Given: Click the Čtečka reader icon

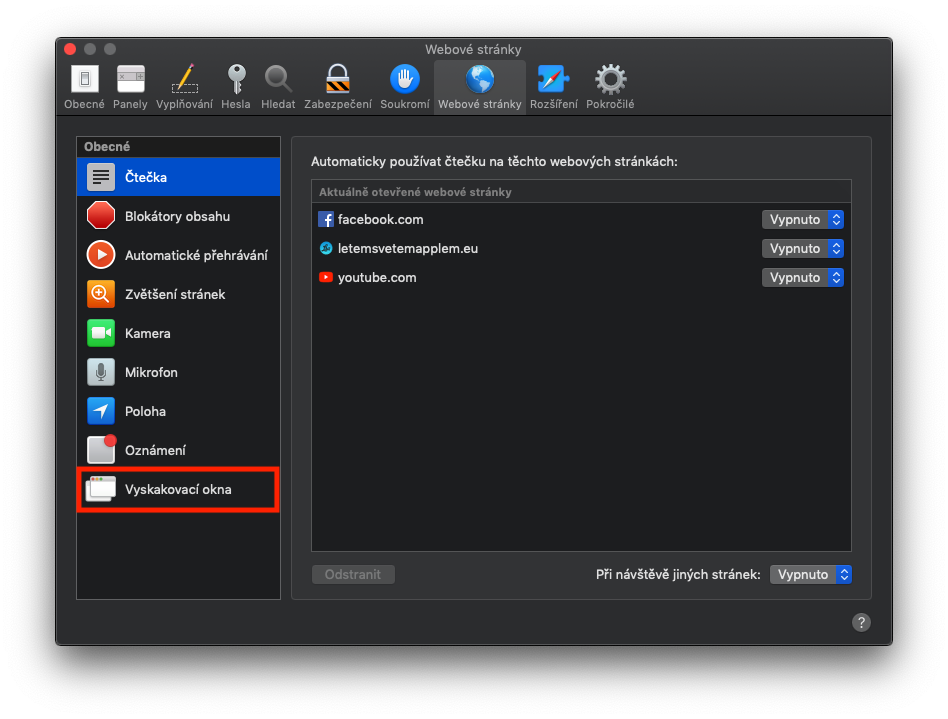Looking at the screenshot, I should (101, 177).
